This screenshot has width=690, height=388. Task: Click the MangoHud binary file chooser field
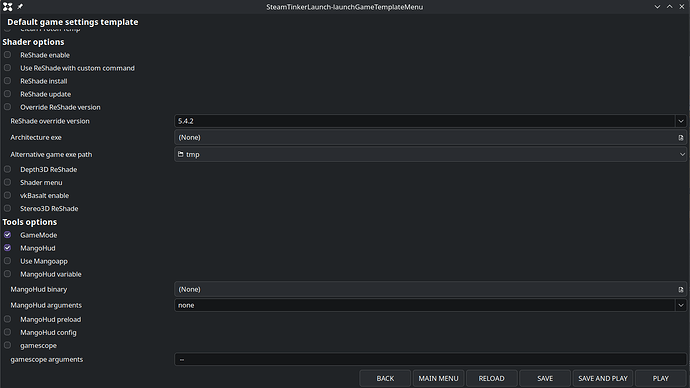click(x=430, y=289)
